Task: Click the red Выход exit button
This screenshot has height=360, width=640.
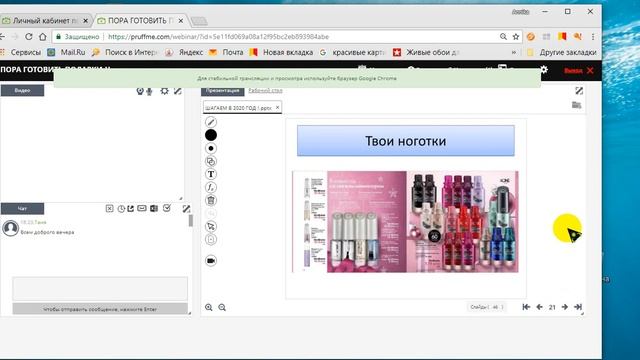Action: tap(579, 71)
